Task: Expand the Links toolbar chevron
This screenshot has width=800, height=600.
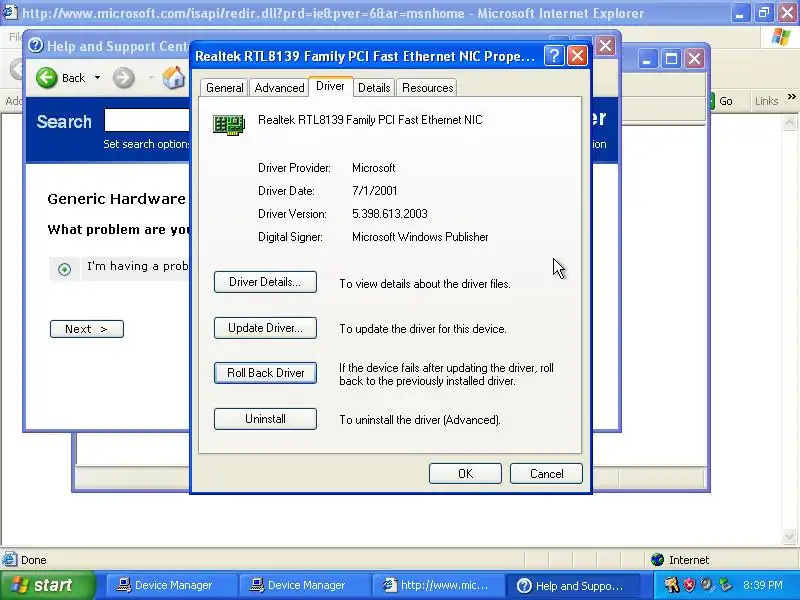Action: coord(791,97)
